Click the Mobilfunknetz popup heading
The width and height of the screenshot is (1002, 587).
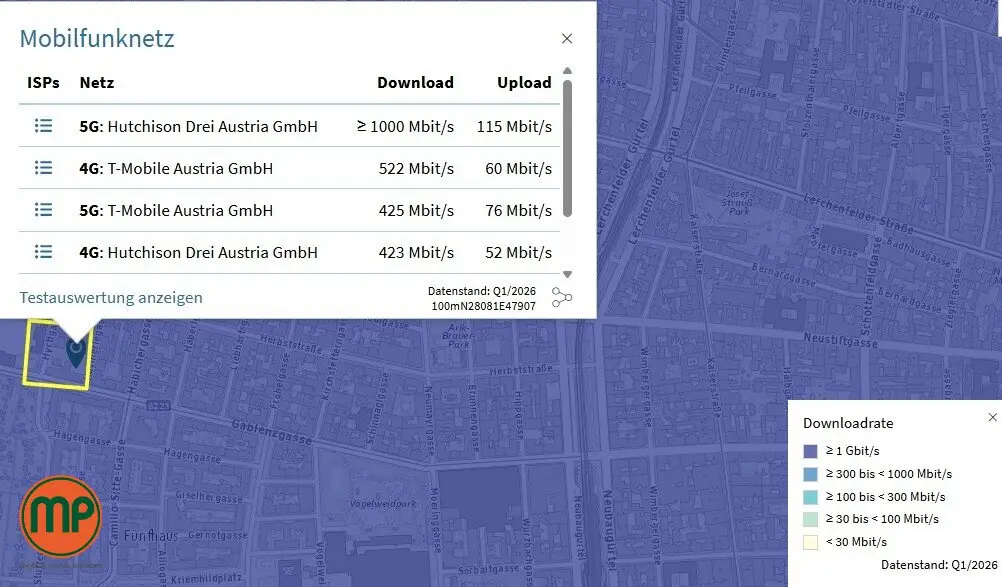coord(96,38)
